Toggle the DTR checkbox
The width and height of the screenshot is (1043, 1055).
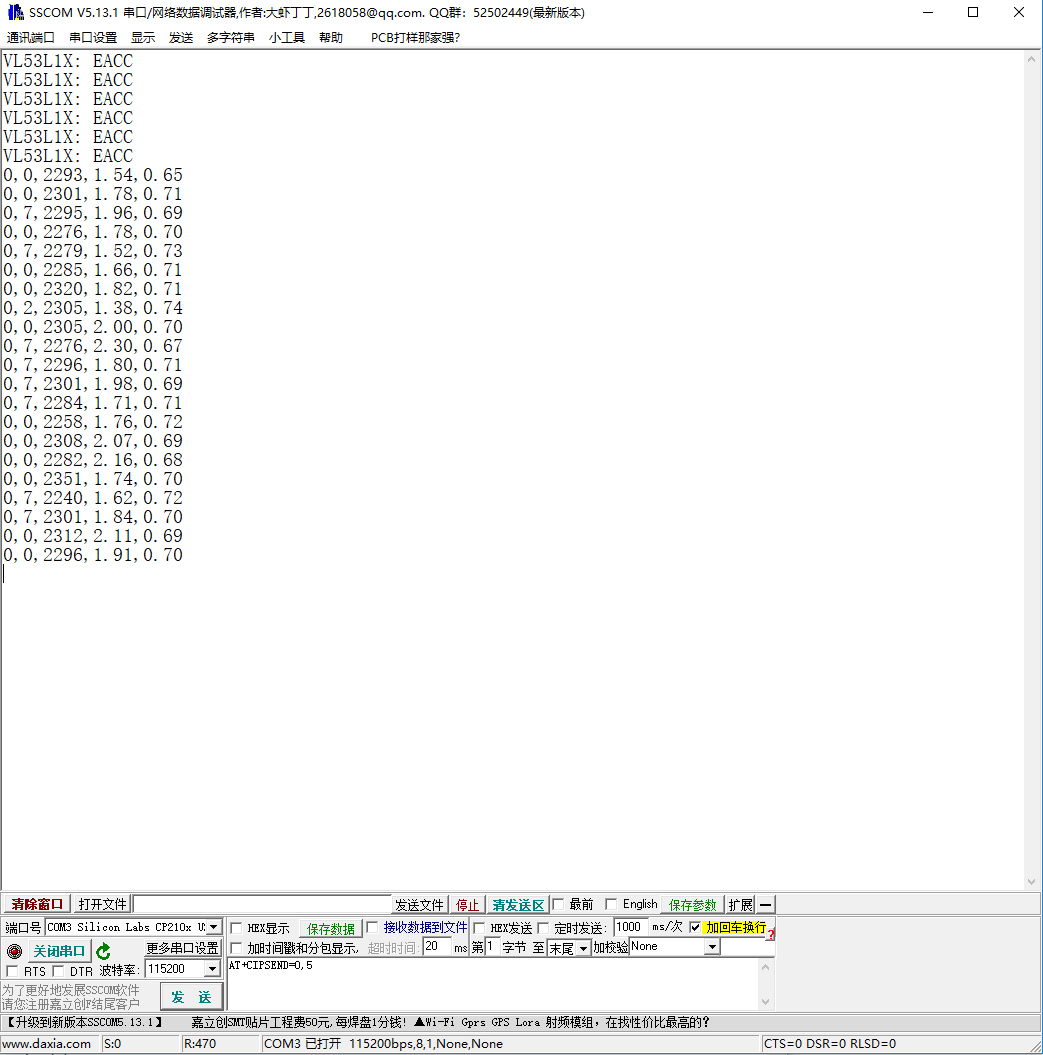pyautogui.click(x=59, y=971)
